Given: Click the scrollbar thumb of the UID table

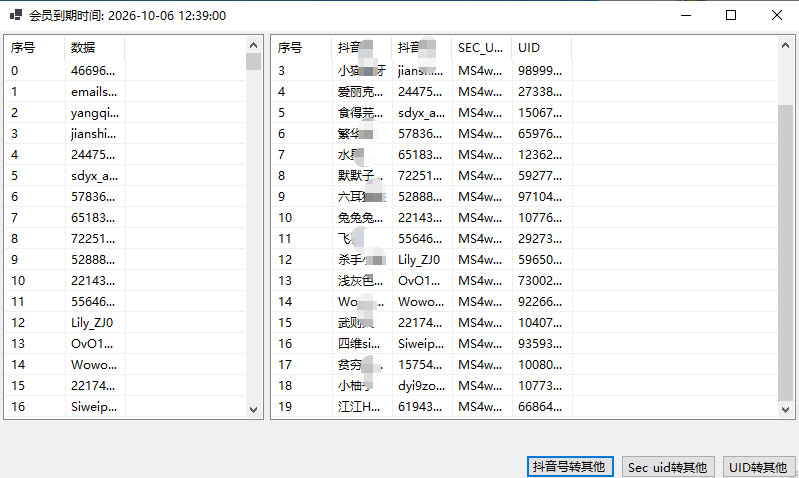Looking at the screenshot, I should (x=786, y=250).
